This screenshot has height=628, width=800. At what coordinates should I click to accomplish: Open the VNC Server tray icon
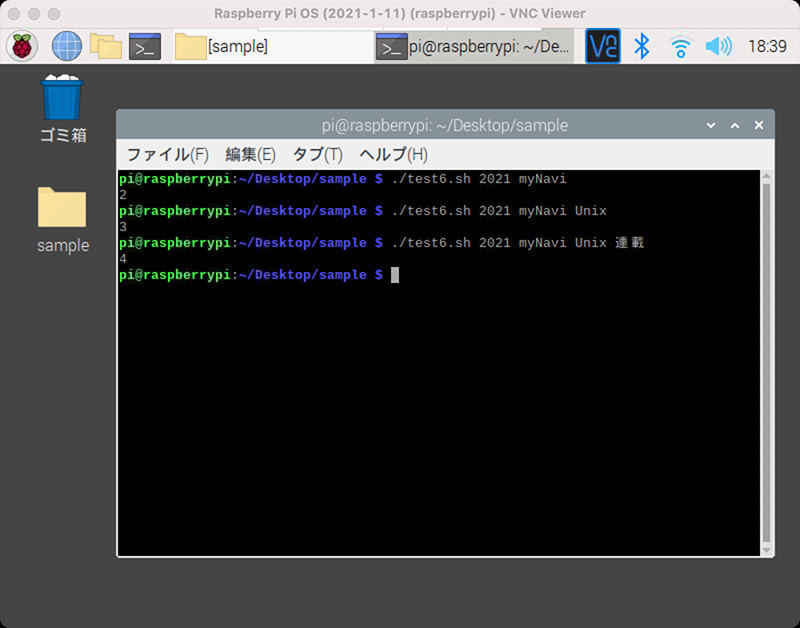coord(603,46)
